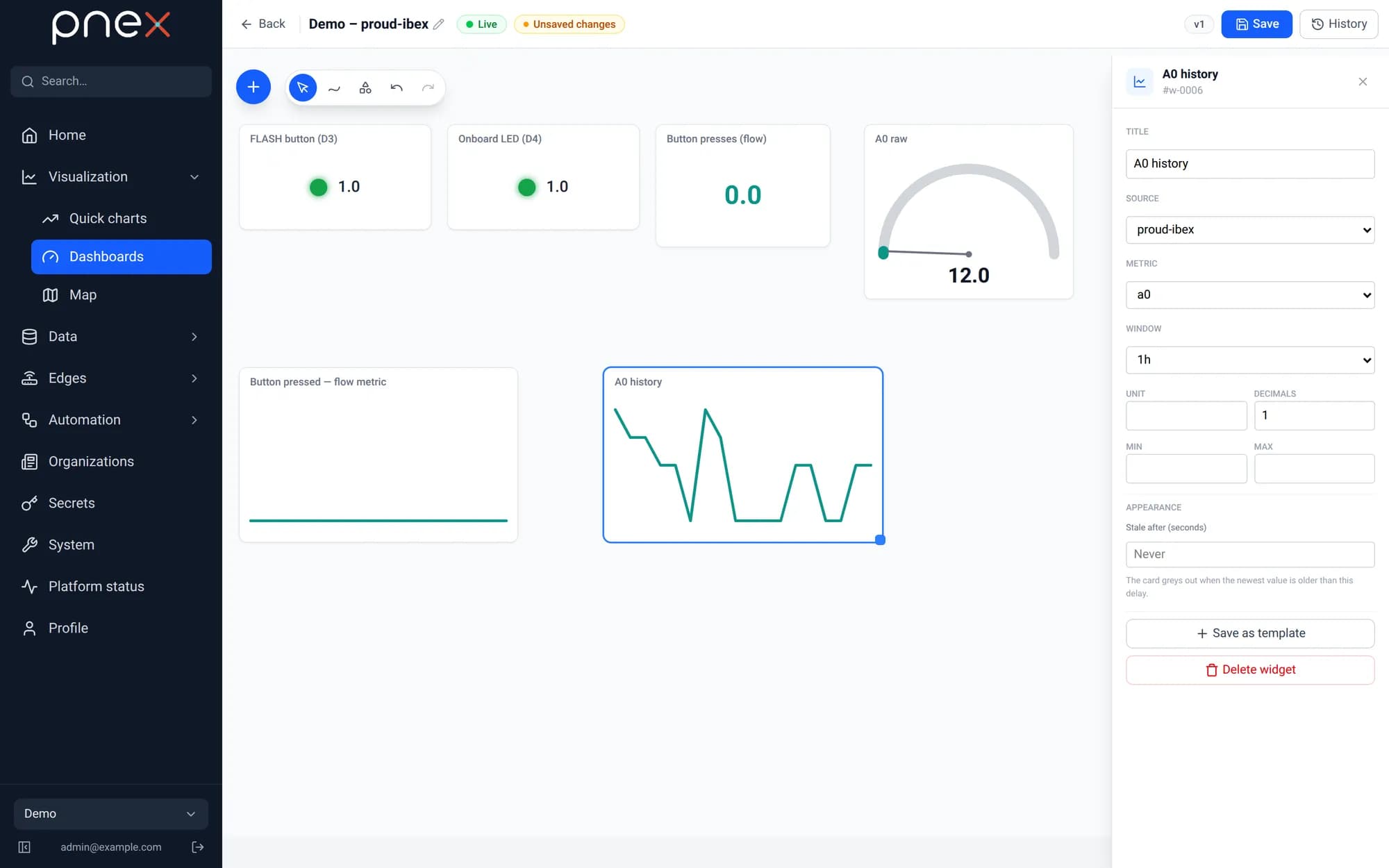
Task: Open the Demo organization selector
Action: click(111, 813)
